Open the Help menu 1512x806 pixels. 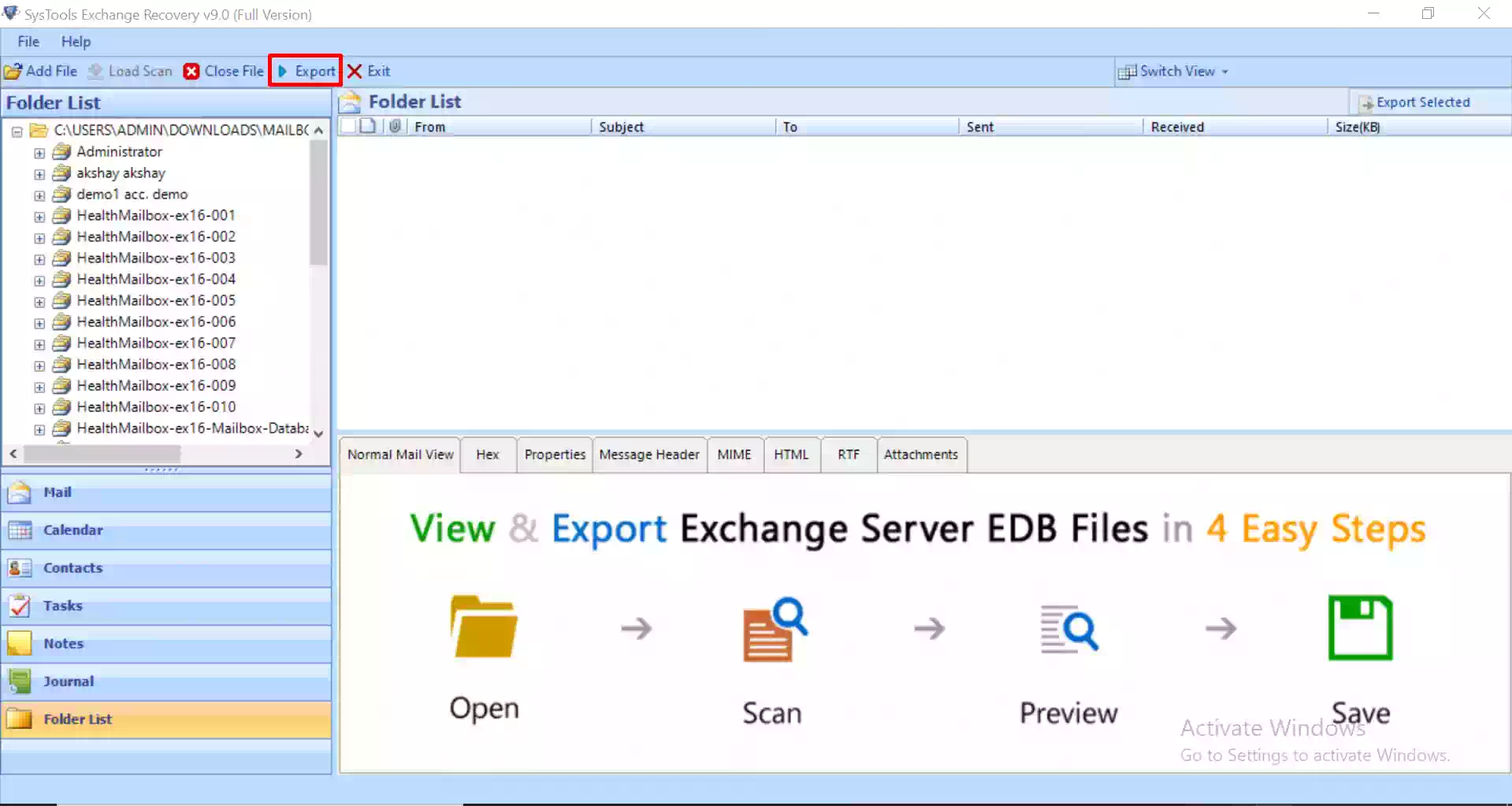coord(76,42)
